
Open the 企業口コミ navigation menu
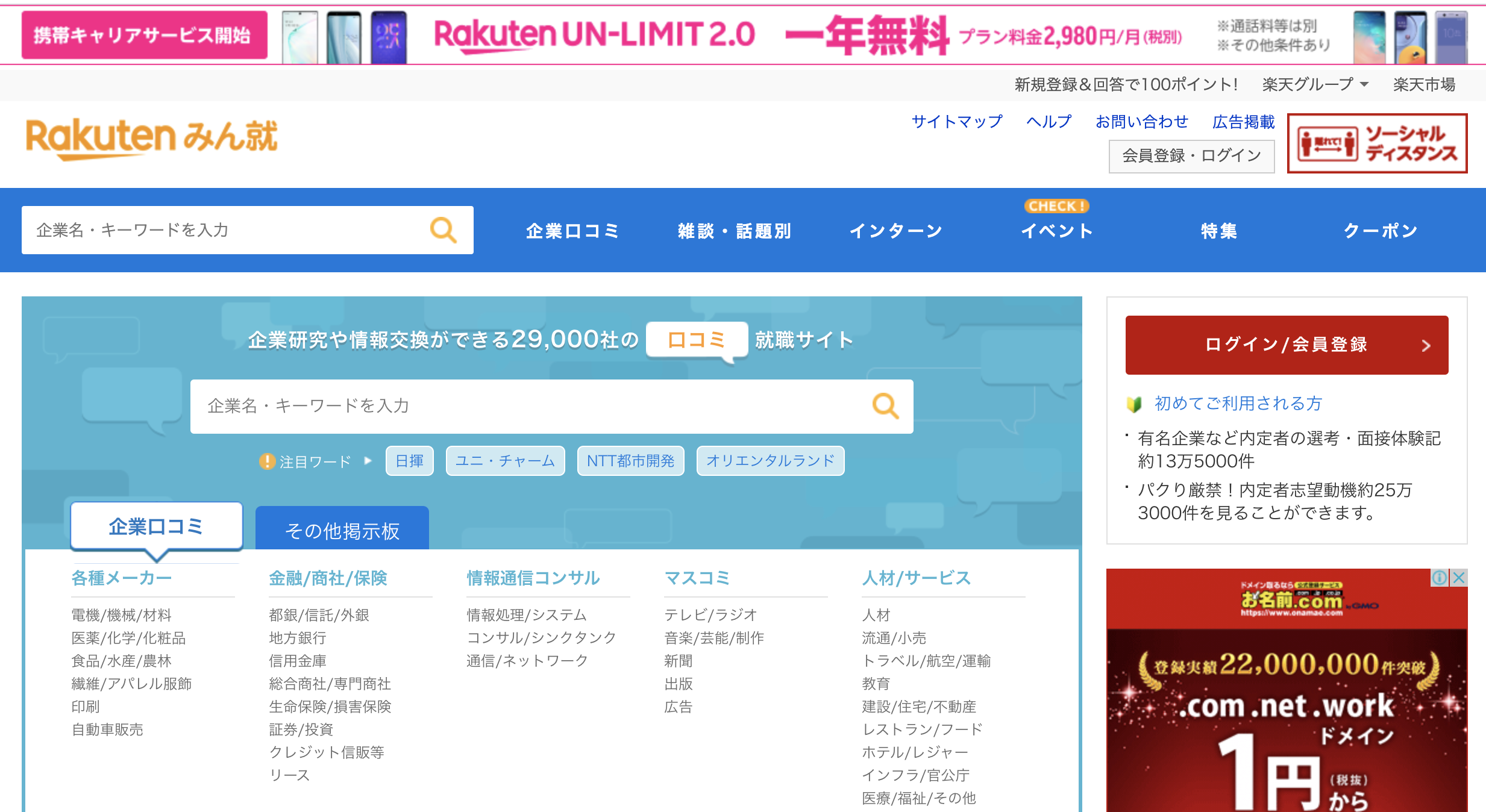(x=572, y=231)
